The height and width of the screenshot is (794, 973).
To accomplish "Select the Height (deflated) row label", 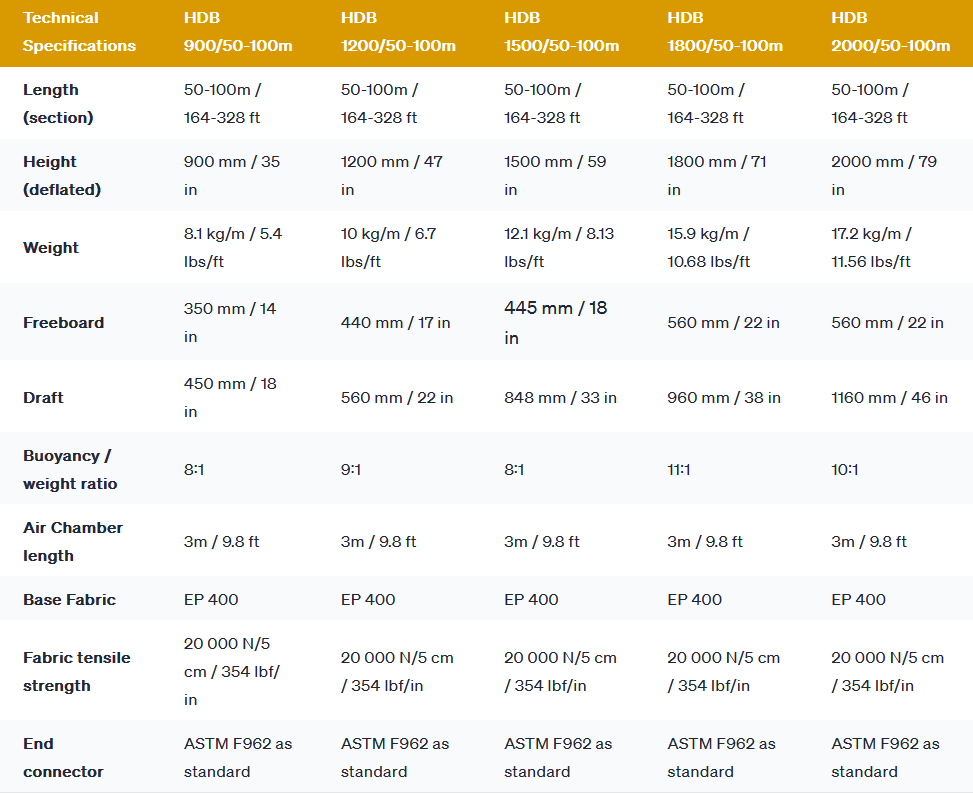I will pos(63,176).
